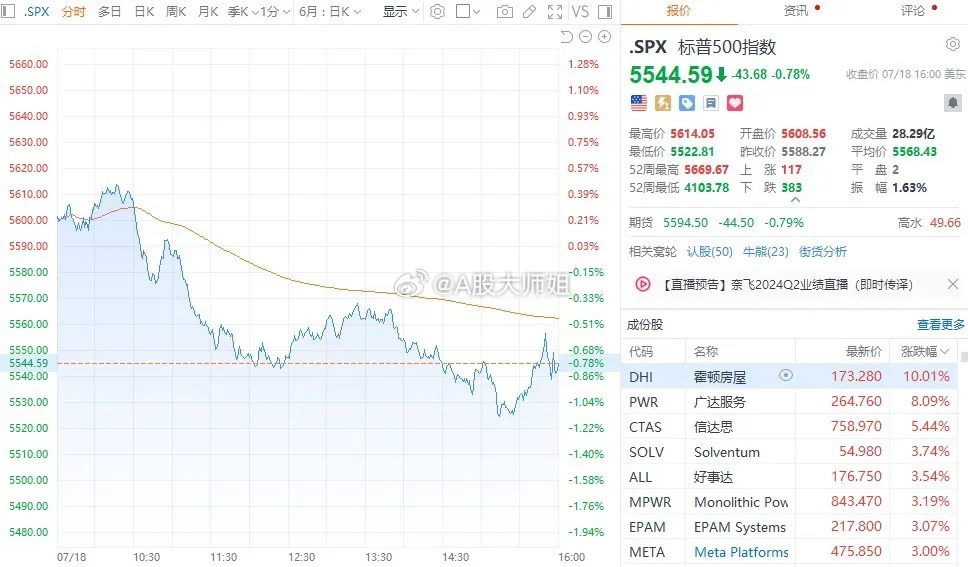Click the .SPX symbol in toolbar
The width and height of the screenshot is (968, 567).
coord(36,12)
